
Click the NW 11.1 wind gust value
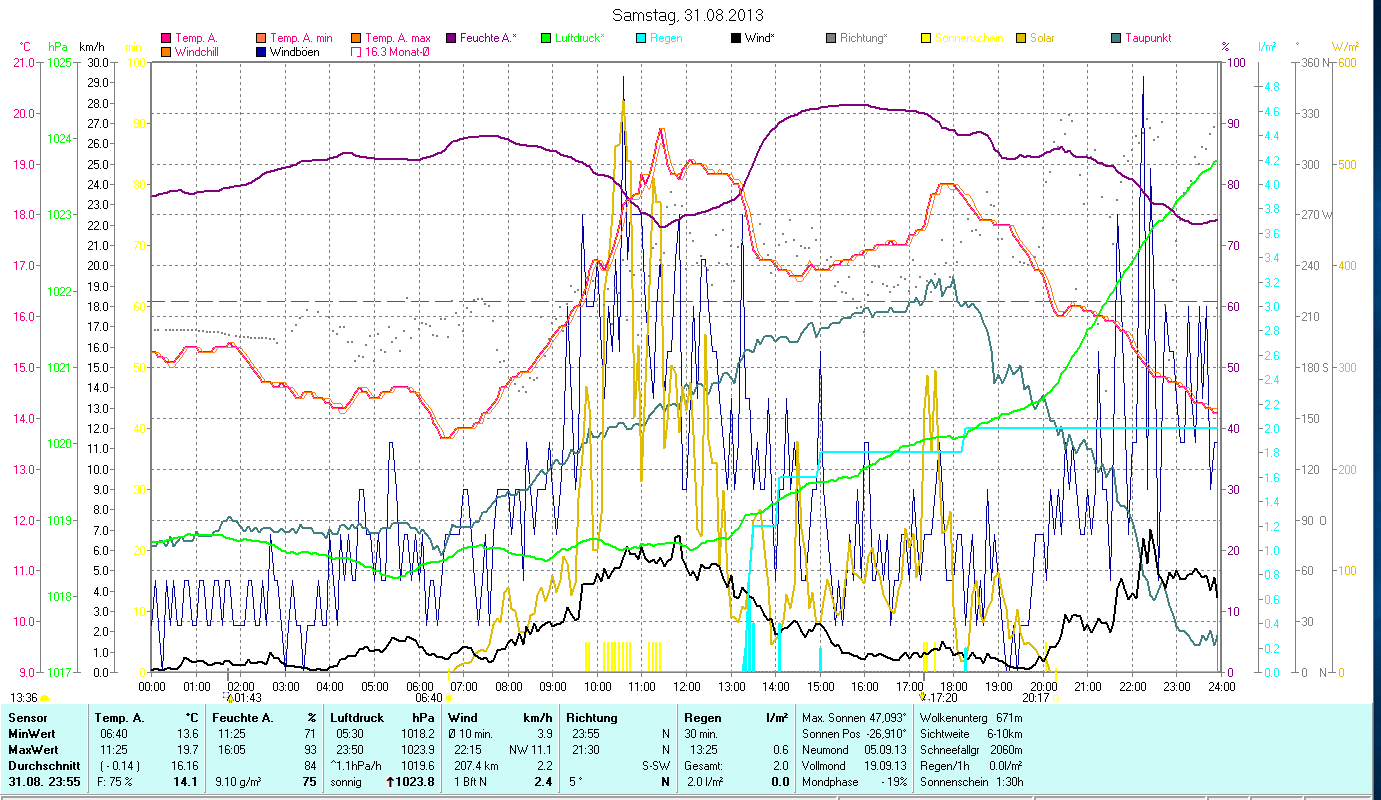point(530,750)
